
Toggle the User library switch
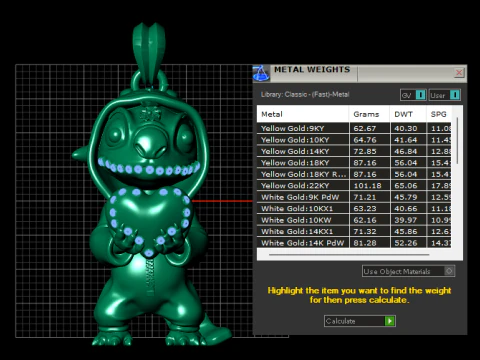click(x=445, y=95)
